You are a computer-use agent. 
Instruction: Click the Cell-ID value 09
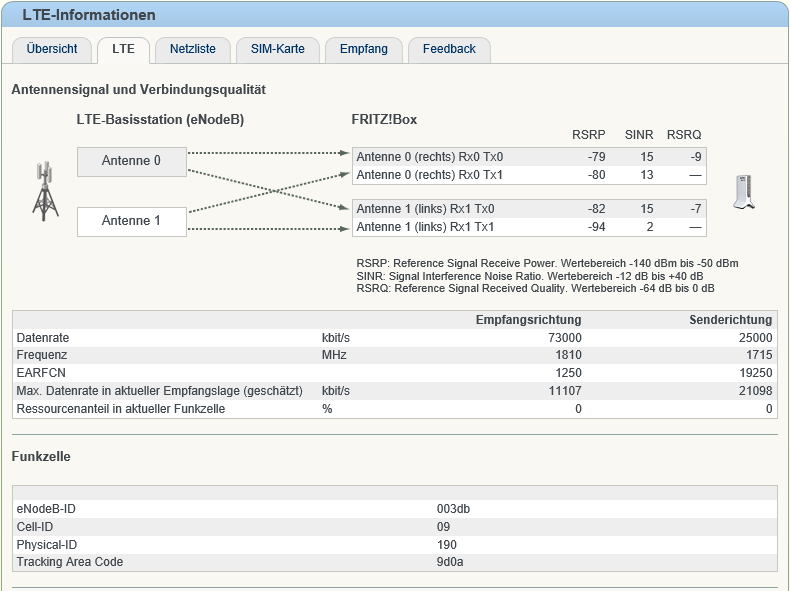click(443, 527)
